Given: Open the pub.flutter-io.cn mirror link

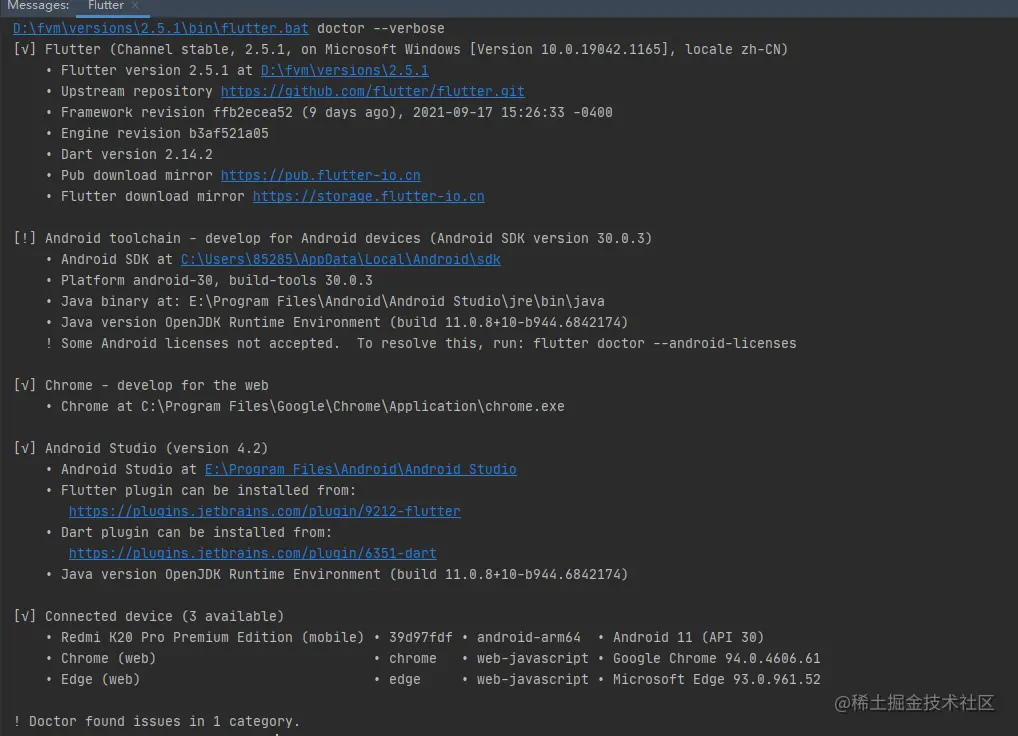Looking at the screenshot, I should point(321,175).
